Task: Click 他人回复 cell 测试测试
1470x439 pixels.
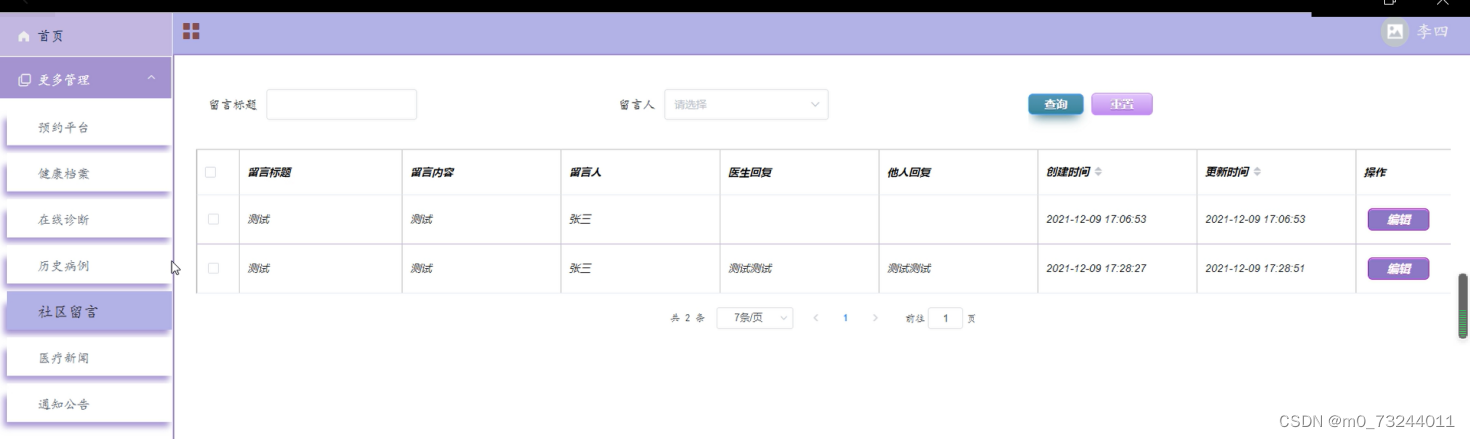Action: click(909, 268)
